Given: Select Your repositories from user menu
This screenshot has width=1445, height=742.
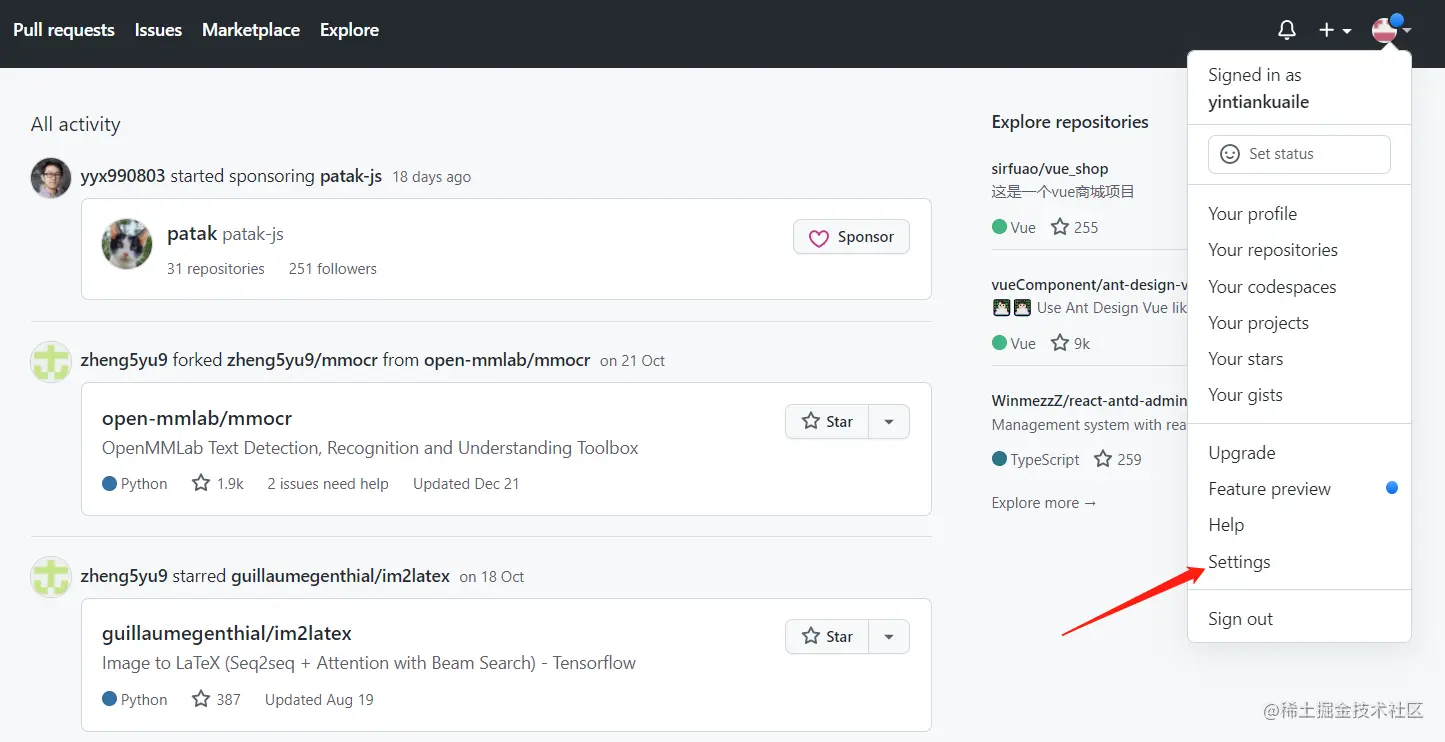Looking at the screenshot, I should point(1299,250).
